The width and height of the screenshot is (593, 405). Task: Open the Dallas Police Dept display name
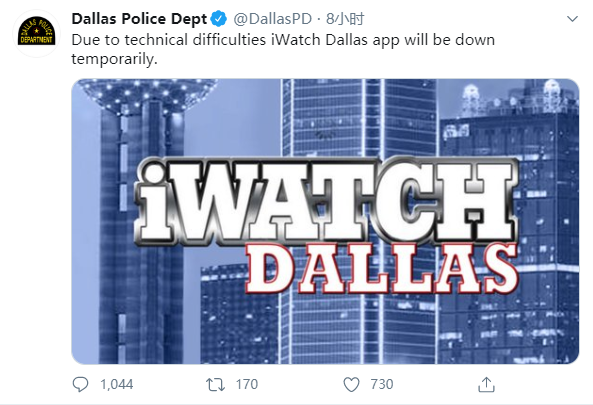tap(139, 19)
